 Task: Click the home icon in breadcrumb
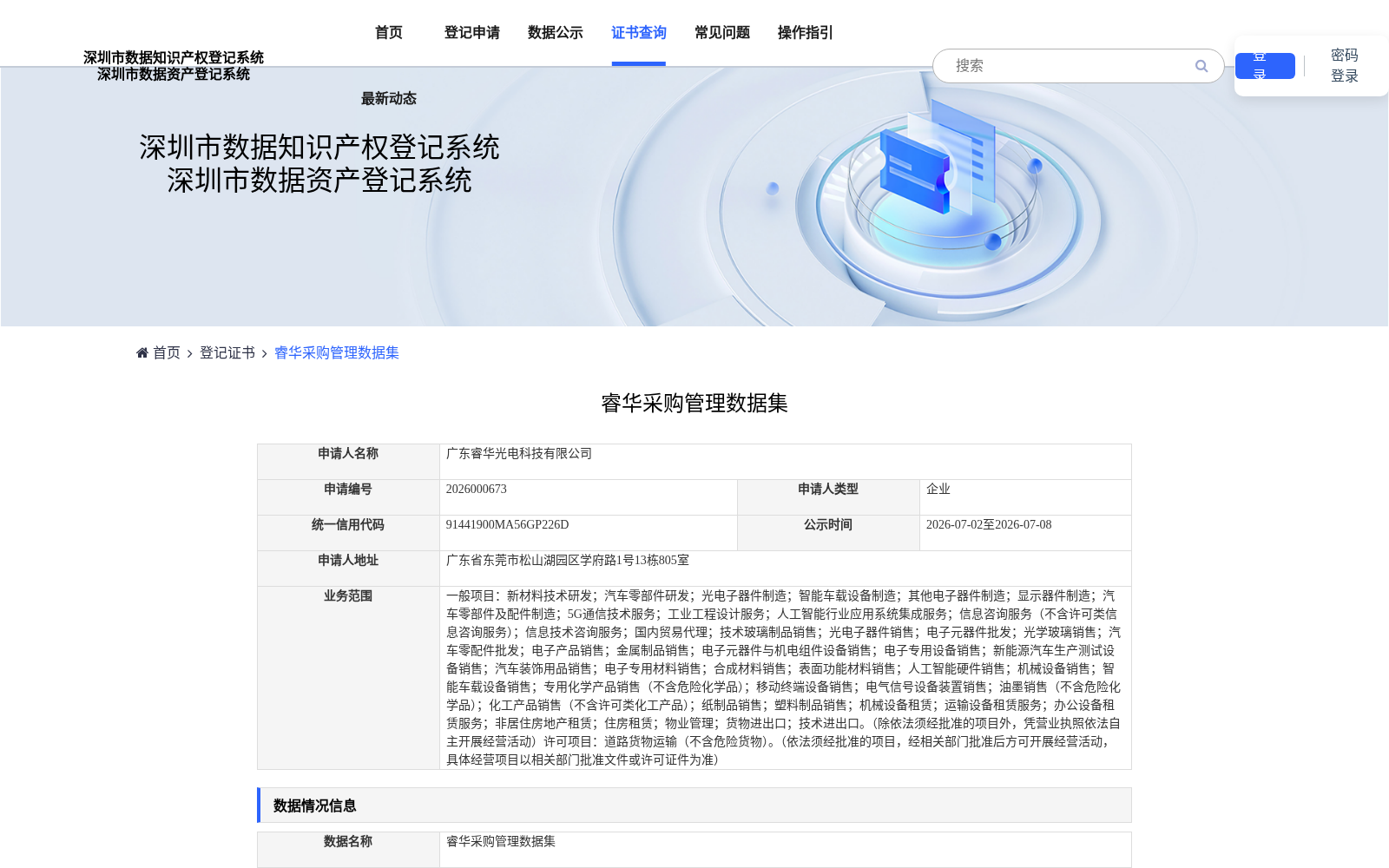click(142, 352)
